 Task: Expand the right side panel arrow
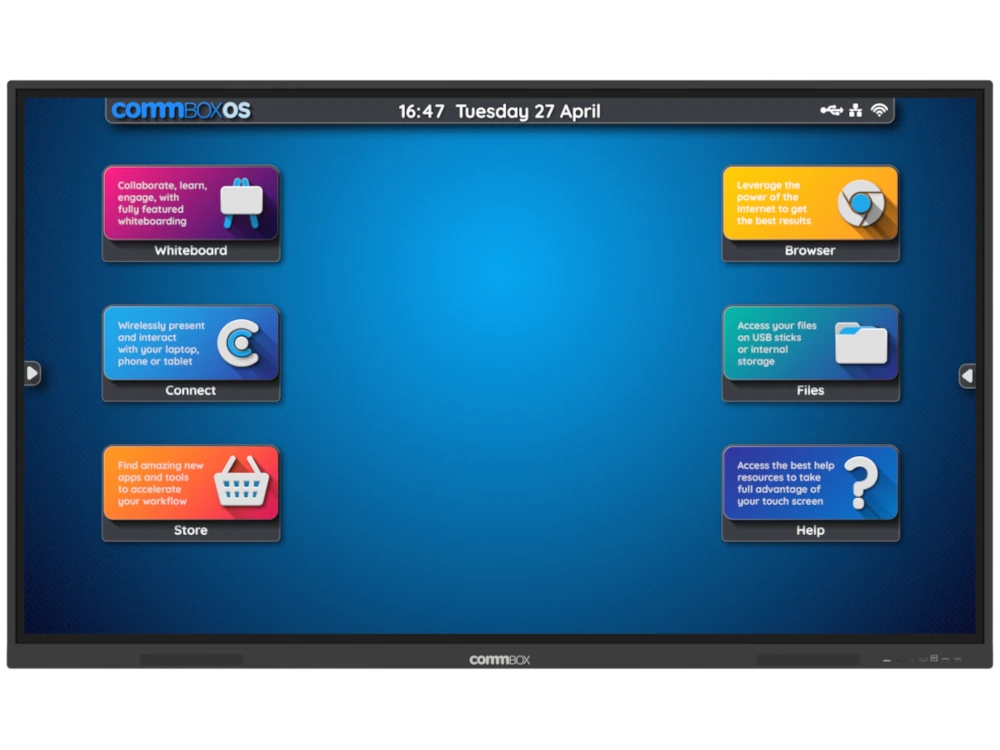click(967, 375)
